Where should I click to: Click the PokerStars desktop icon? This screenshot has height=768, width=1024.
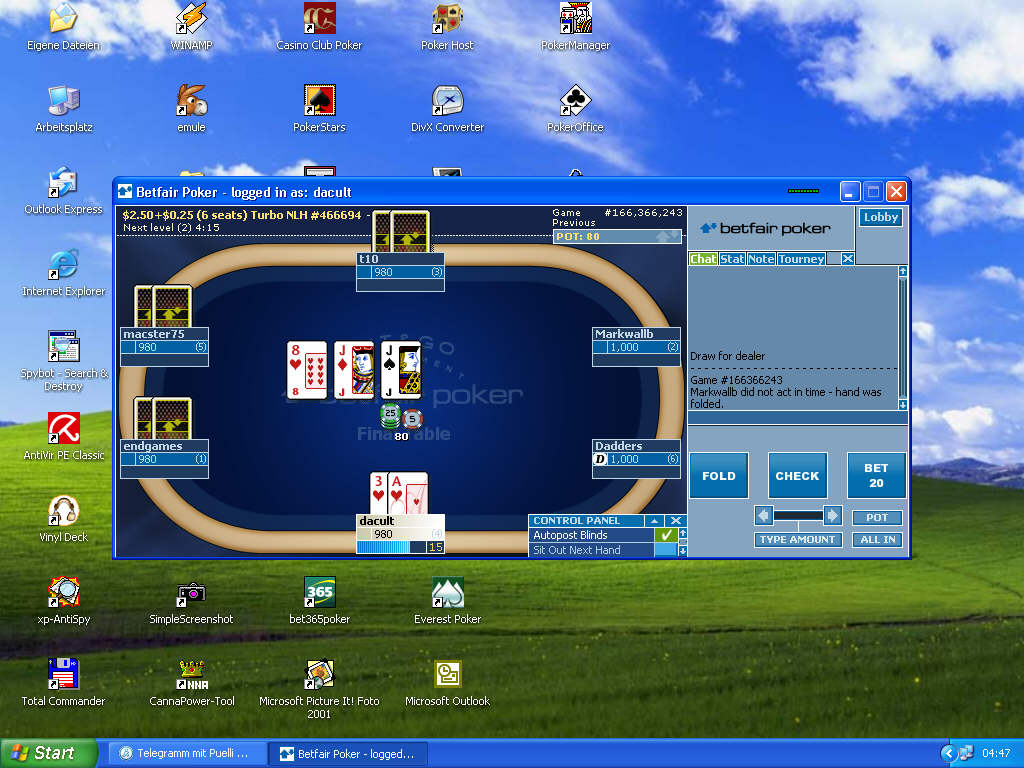point(319,100)
